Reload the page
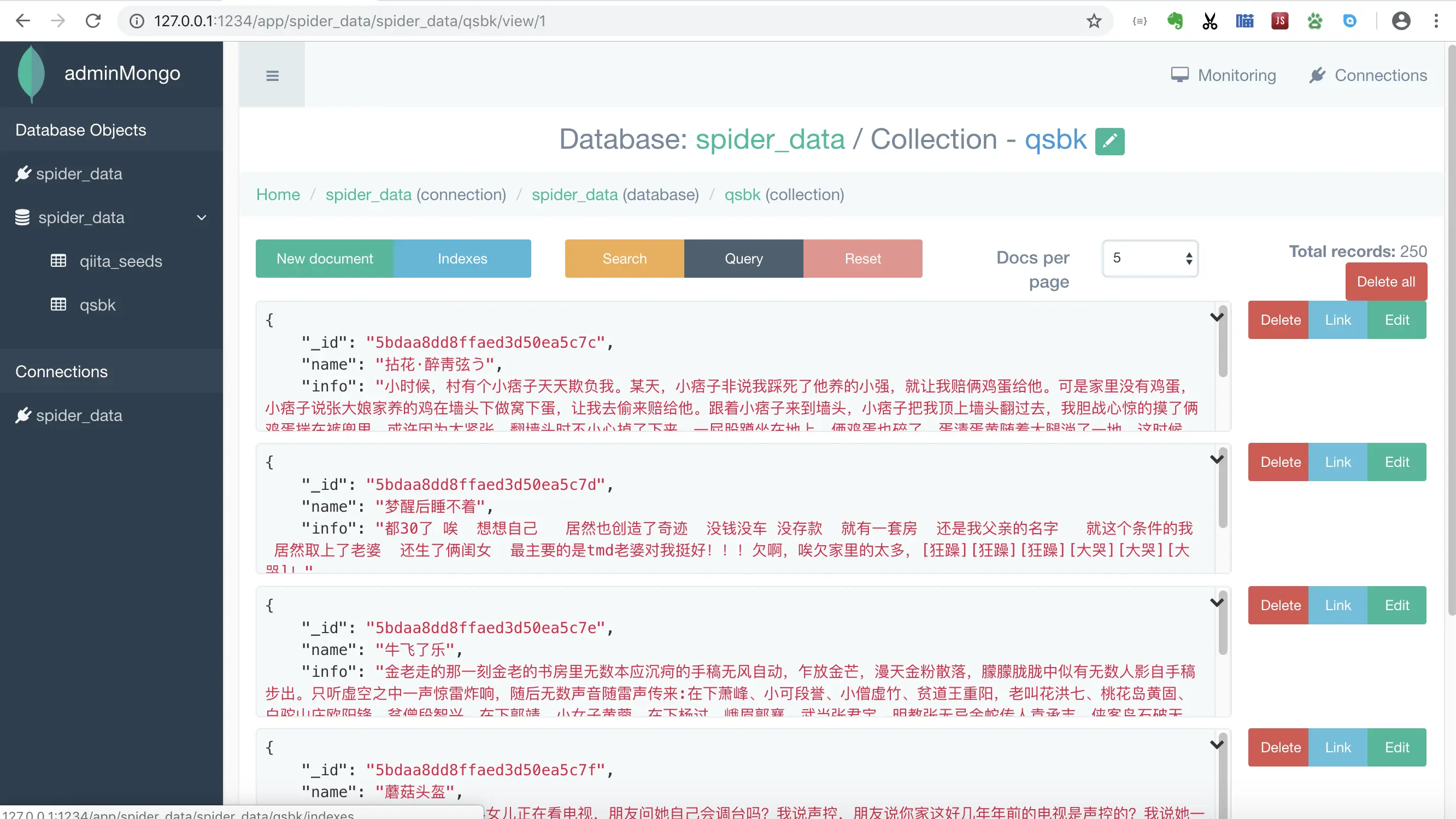 coord(93,21)
